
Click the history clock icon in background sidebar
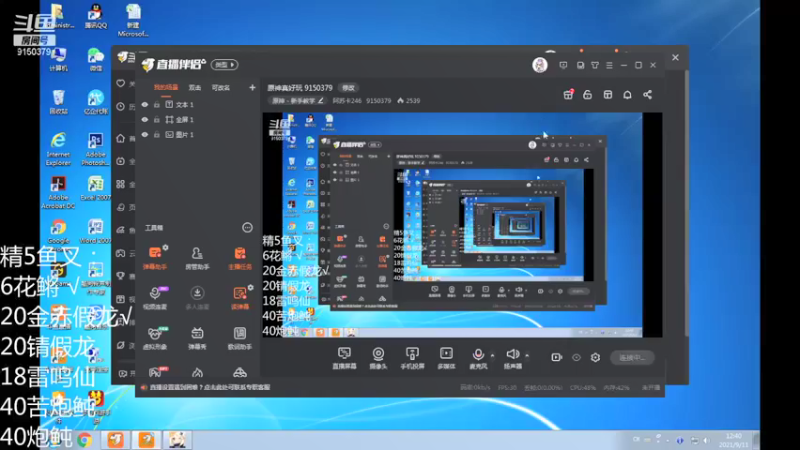[120, 107]
